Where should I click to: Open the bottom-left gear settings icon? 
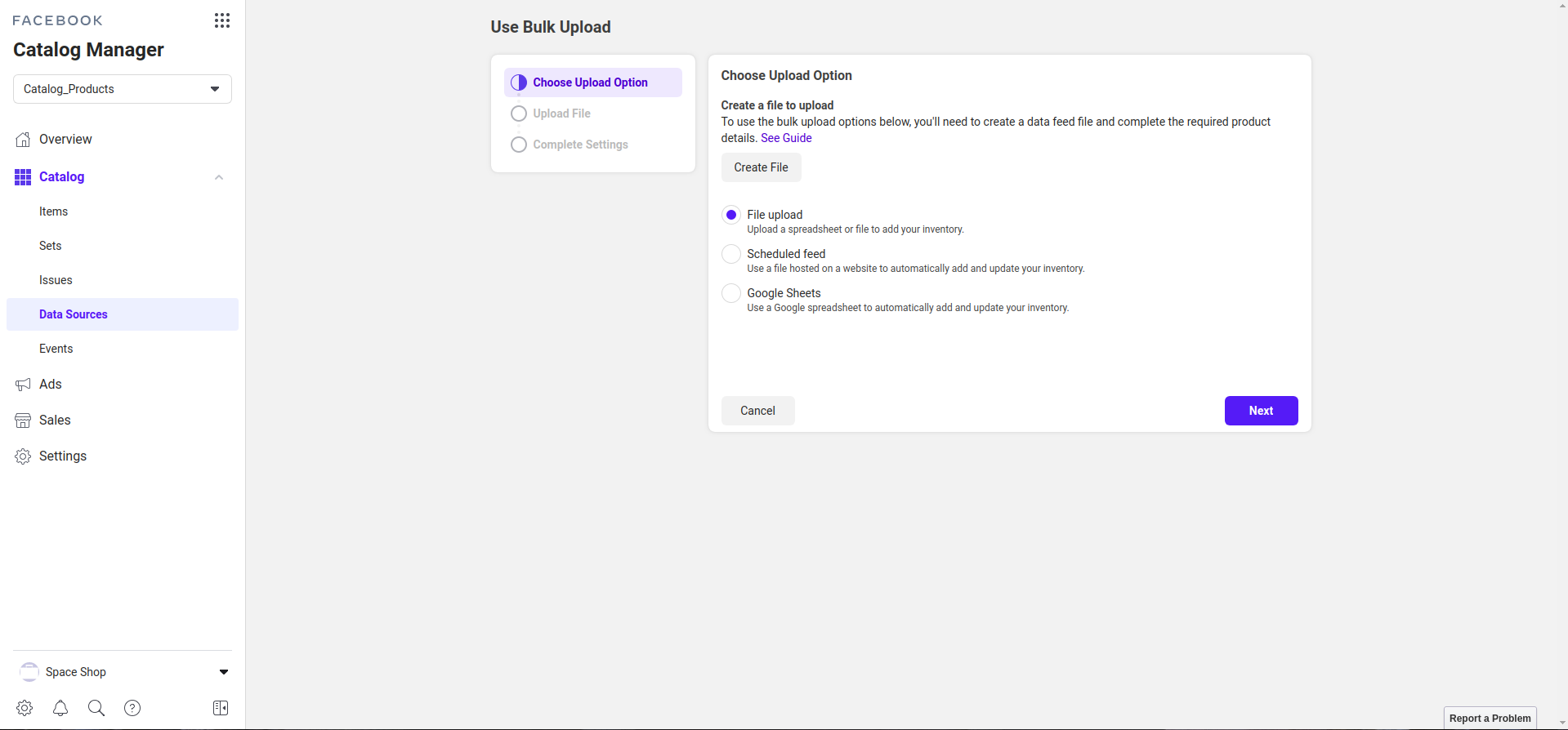[25, 708]
